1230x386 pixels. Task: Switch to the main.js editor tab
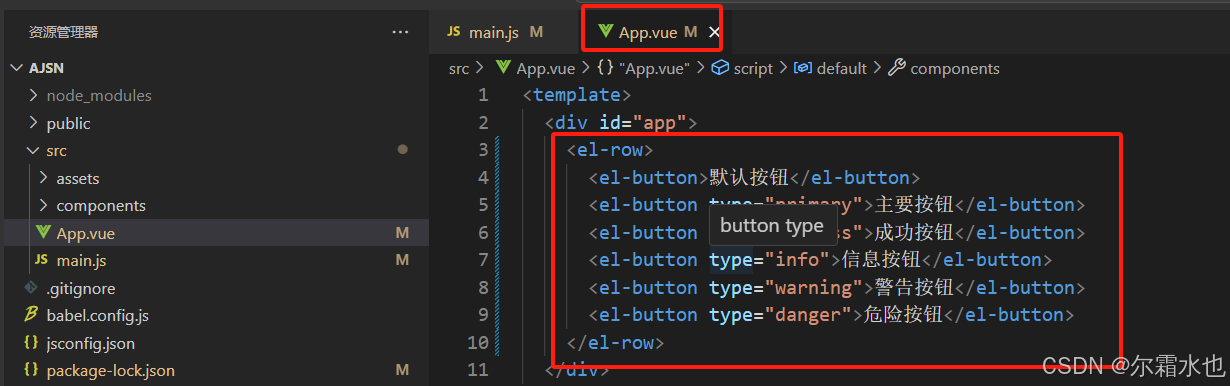(x=495, y=32)
